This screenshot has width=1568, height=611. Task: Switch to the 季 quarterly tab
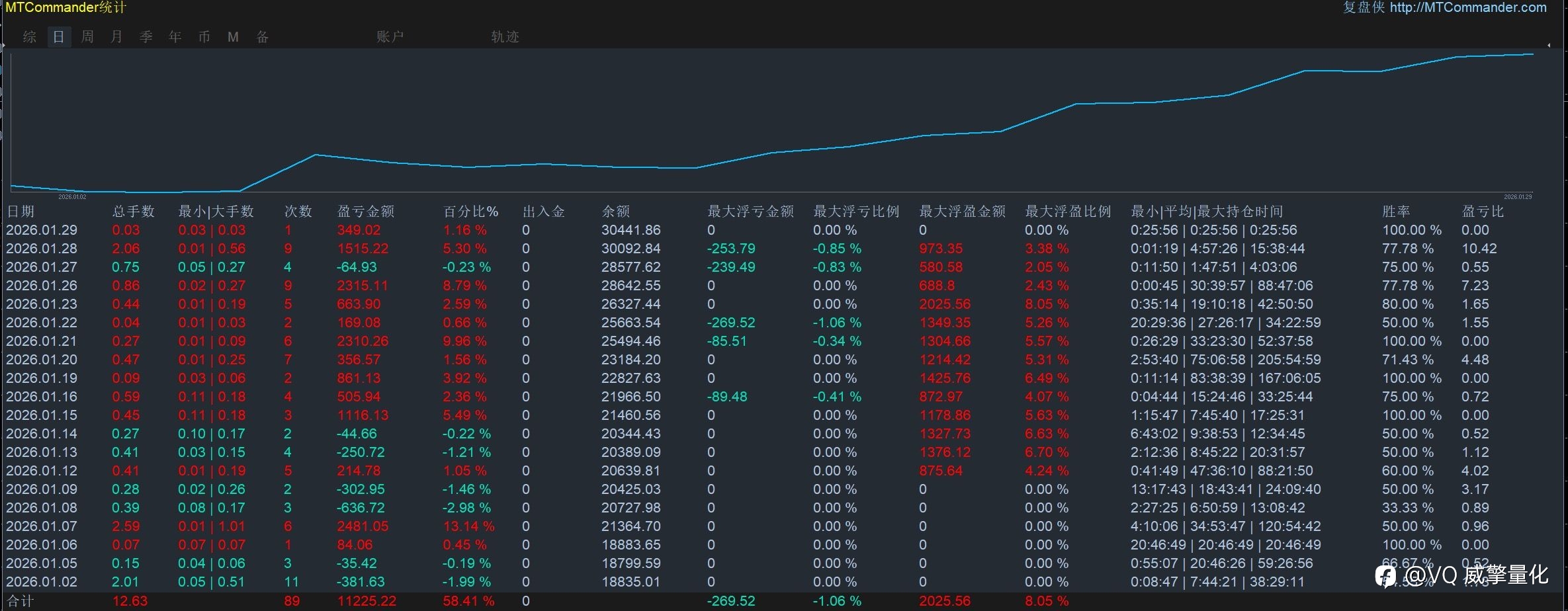click(146, 37)
